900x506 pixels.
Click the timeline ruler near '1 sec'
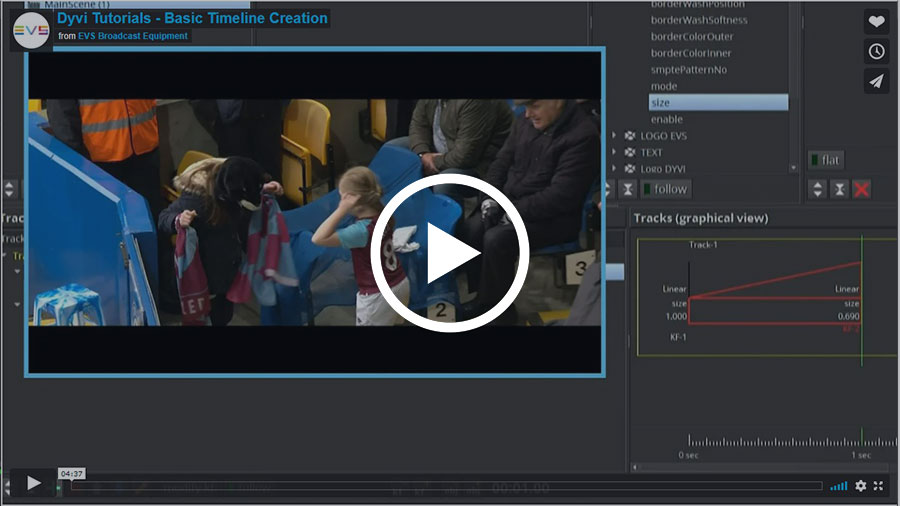(x=861, y=441)
